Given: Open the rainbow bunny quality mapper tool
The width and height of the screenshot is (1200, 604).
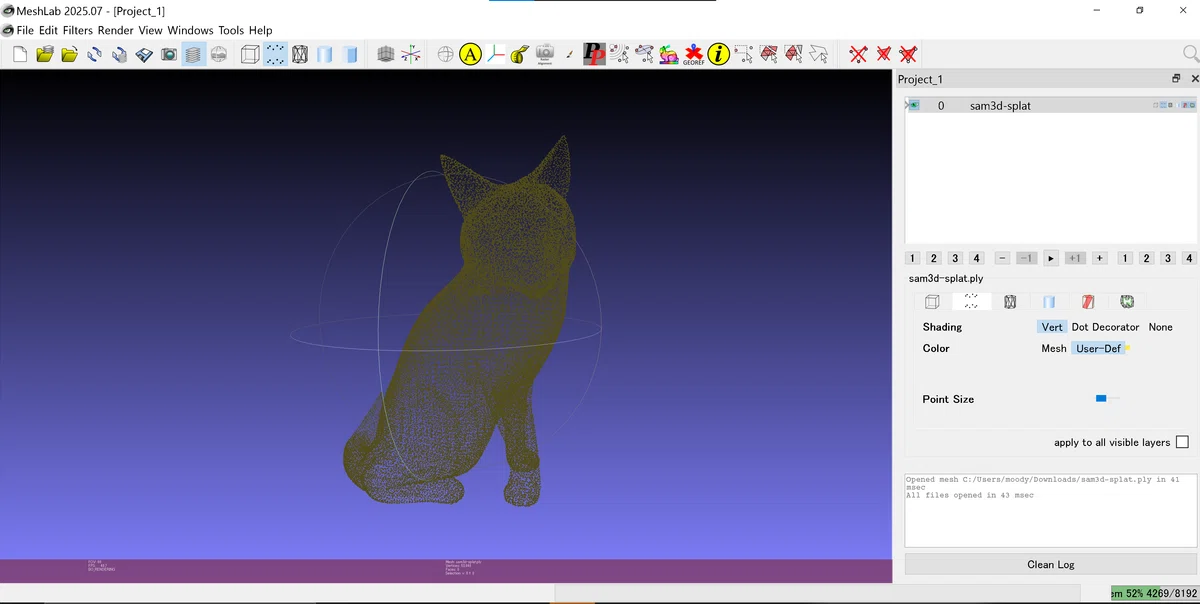Looking at the screenshot, I should [x=669, y=55].
